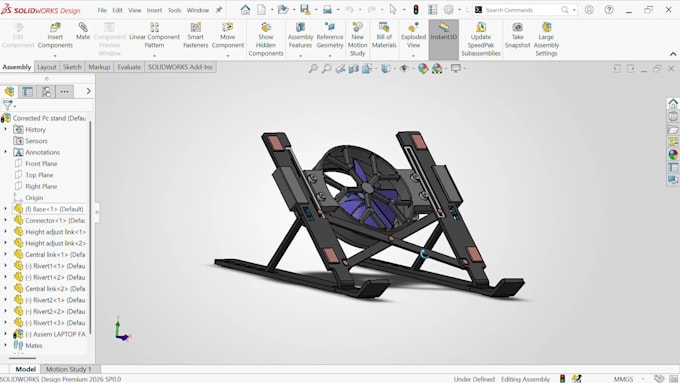The image size is (680, 383).
Task: Open the Window menu
Action: click(198, 10)
